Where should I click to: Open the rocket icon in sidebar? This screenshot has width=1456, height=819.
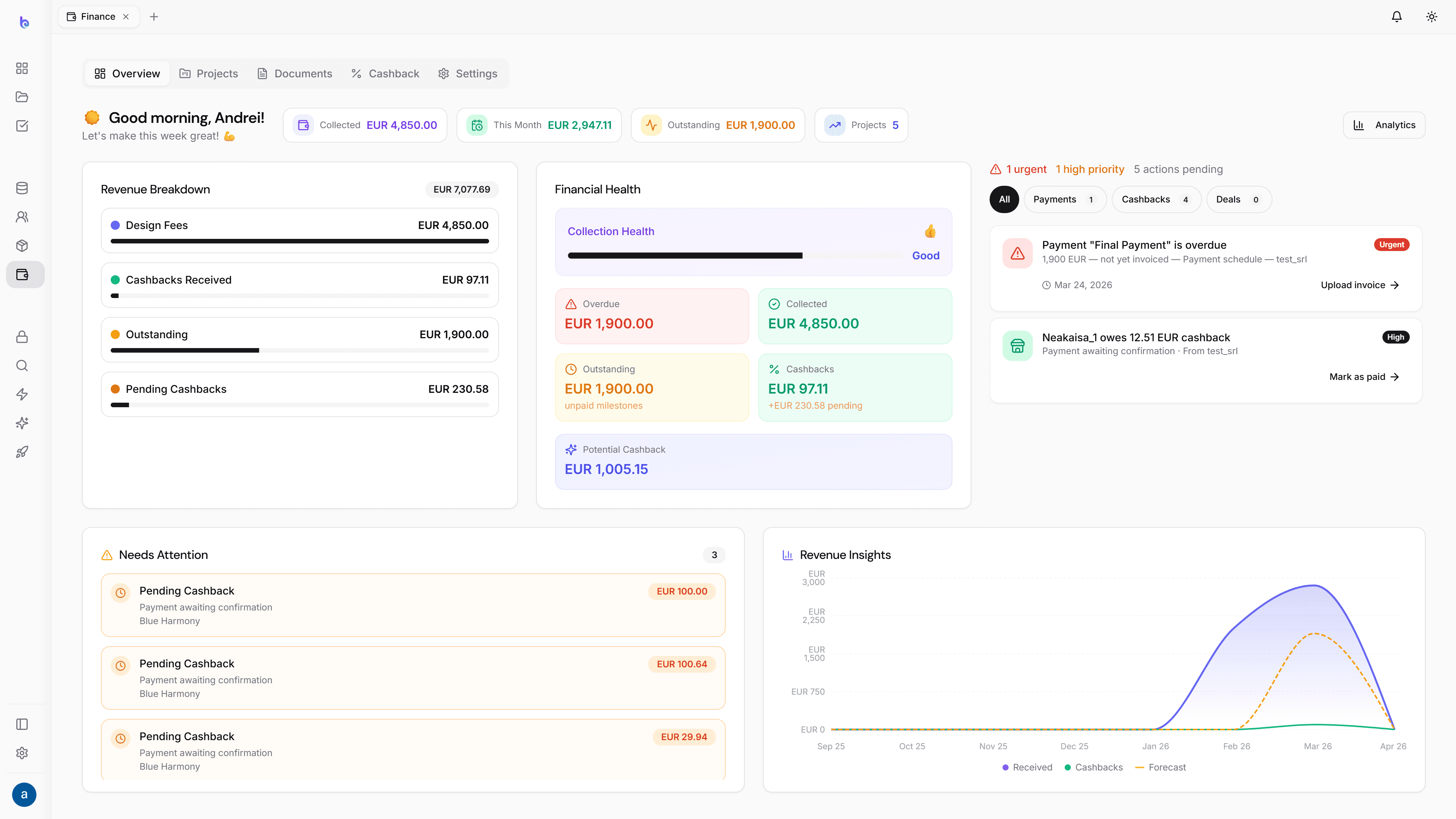coord(22,452)
